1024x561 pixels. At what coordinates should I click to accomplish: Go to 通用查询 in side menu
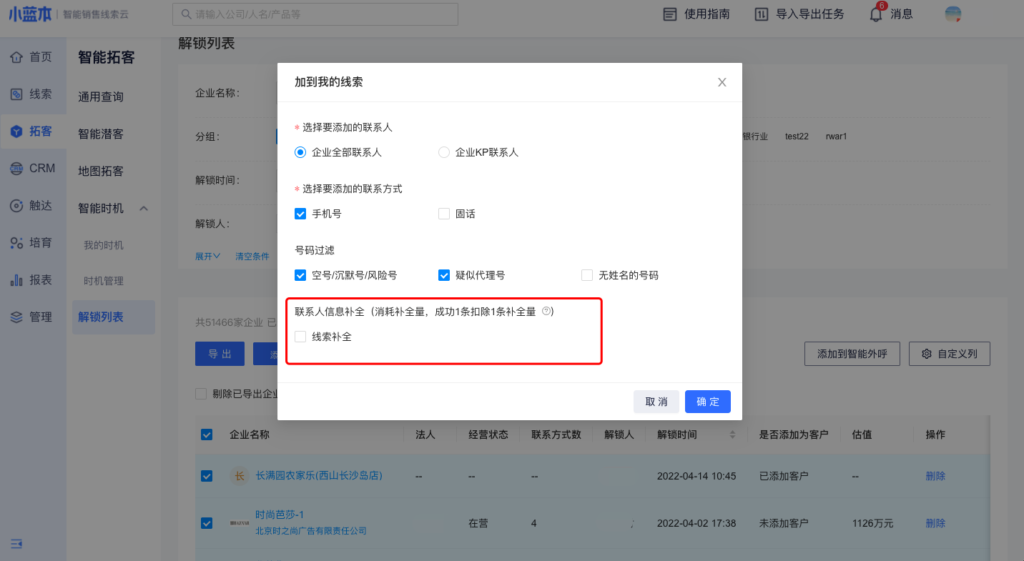[101, 97]
